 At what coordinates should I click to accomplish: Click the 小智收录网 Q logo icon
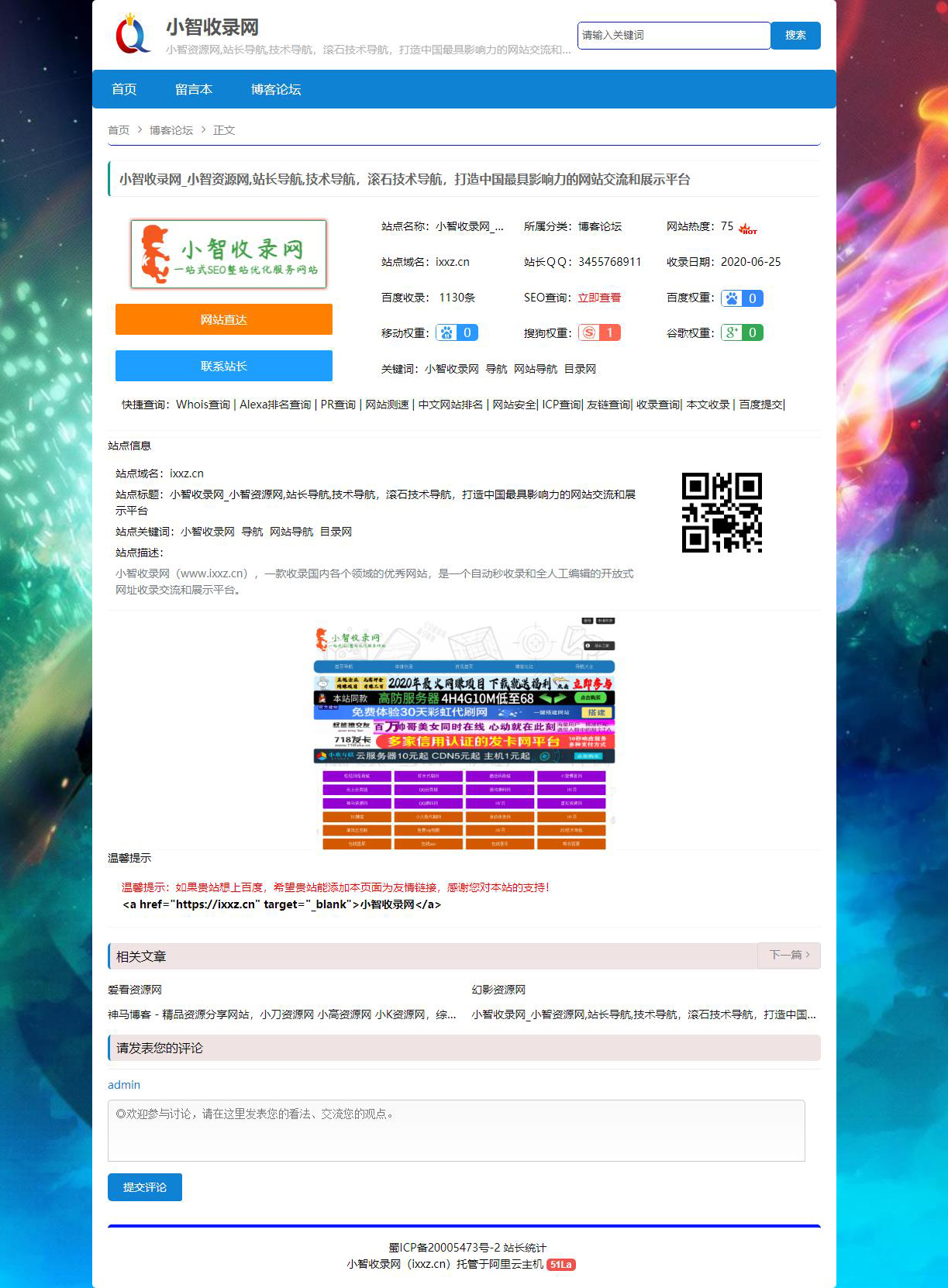click(x=133, y=34)
